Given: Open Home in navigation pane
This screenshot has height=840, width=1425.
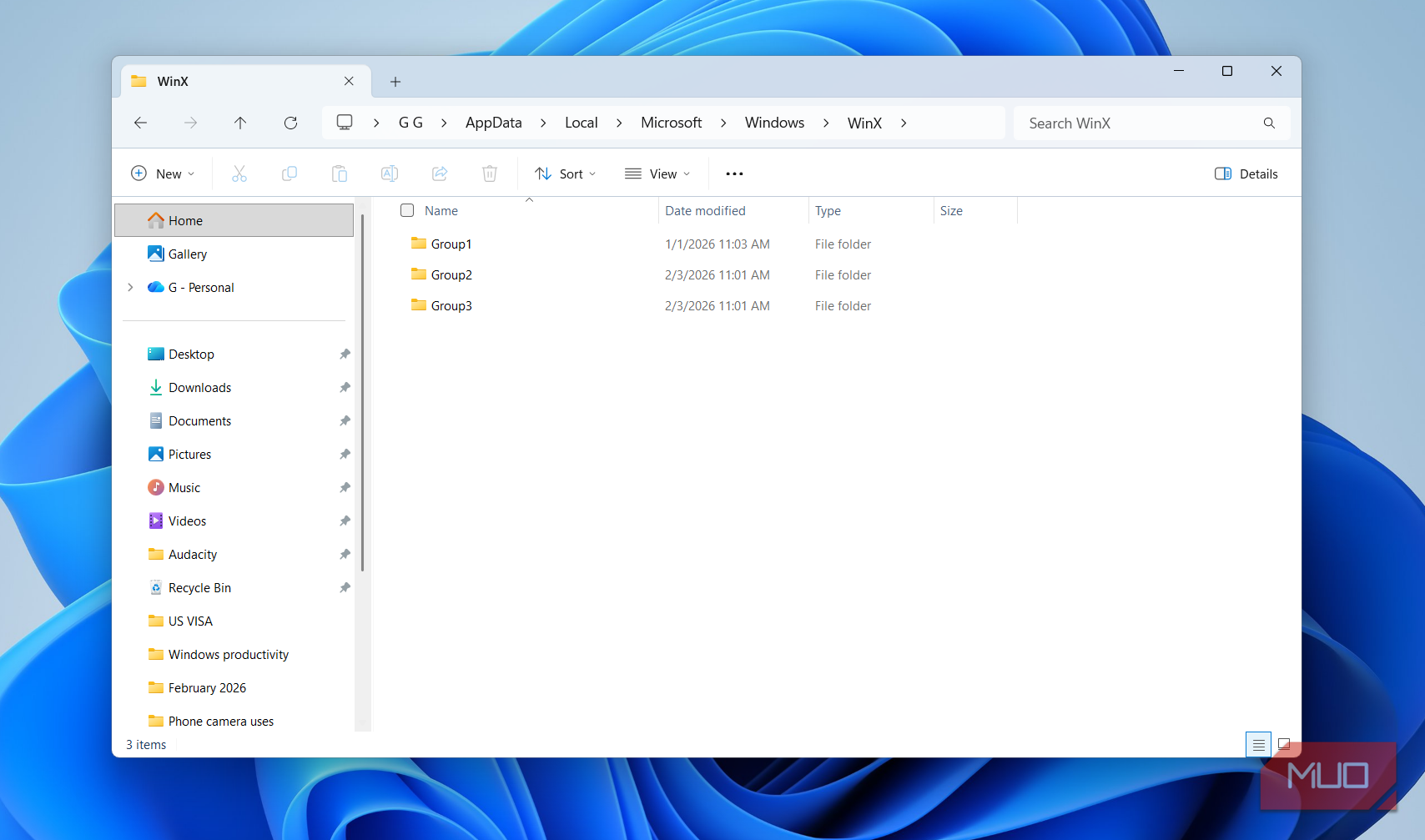Looking at the screenshot, I should [x=234, y=220].
